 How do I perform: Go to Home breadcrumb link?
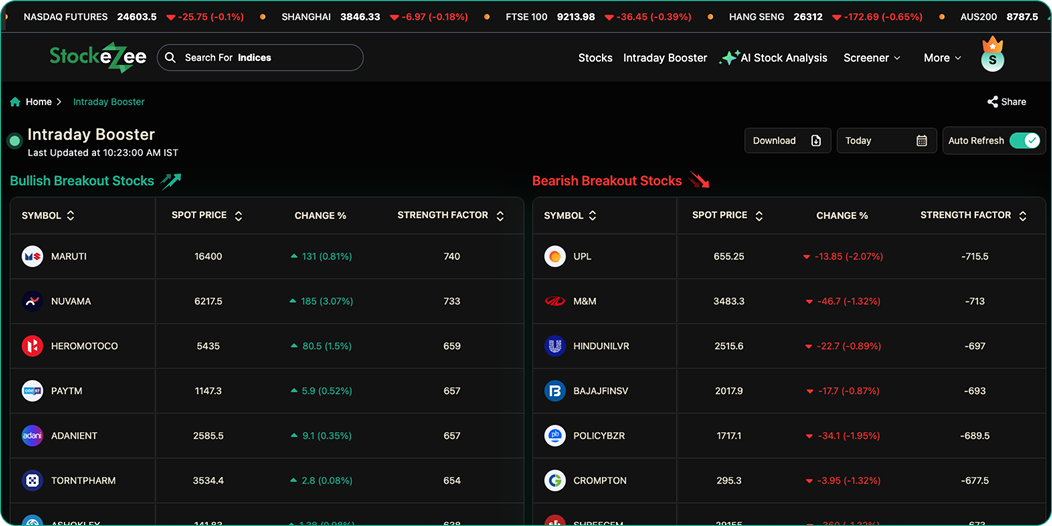click(39, 102)
